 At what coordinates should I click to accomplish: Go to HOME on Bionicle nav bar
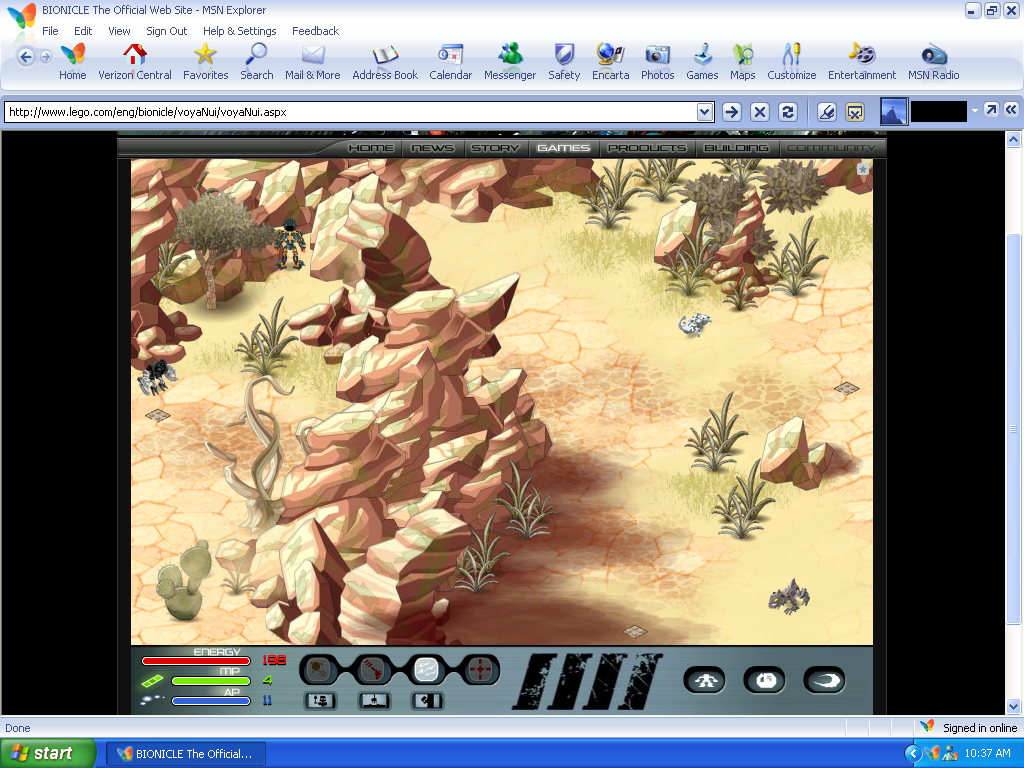(x=371, y=148)
